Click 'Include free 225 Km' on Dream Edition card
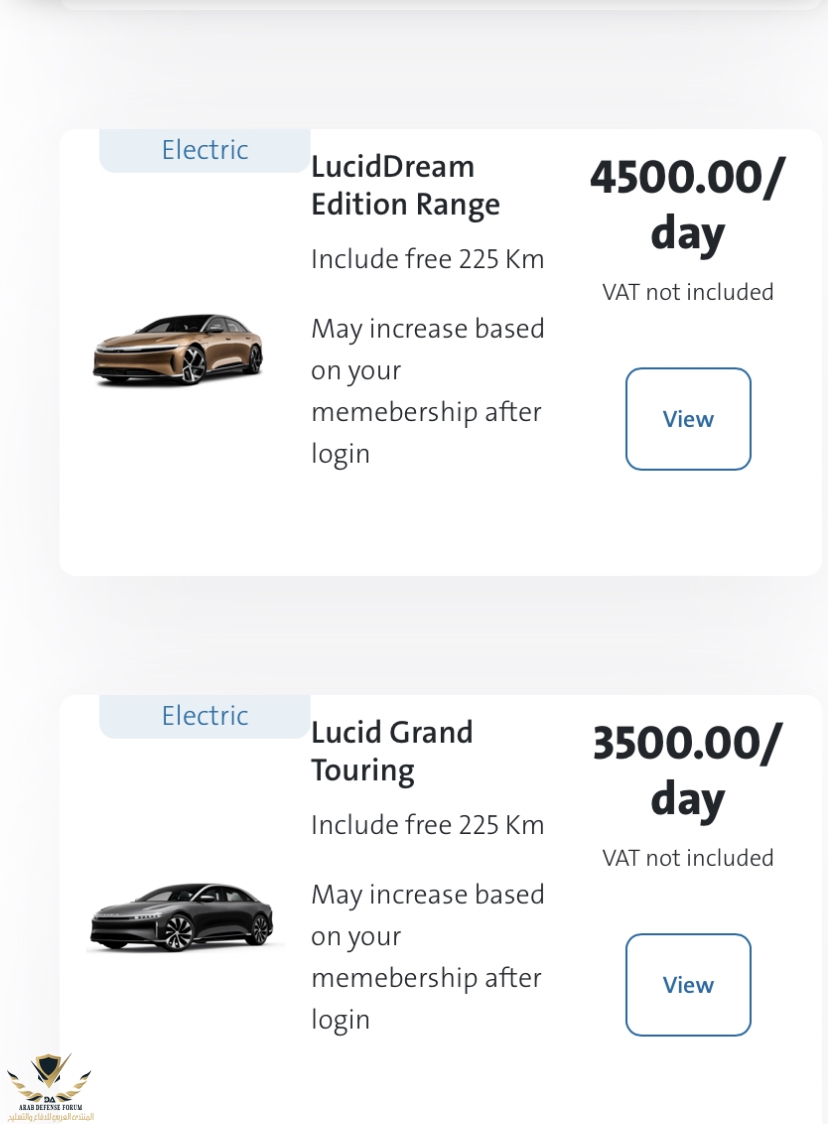This screenshot has width=828, height=1124. [427, 259]
